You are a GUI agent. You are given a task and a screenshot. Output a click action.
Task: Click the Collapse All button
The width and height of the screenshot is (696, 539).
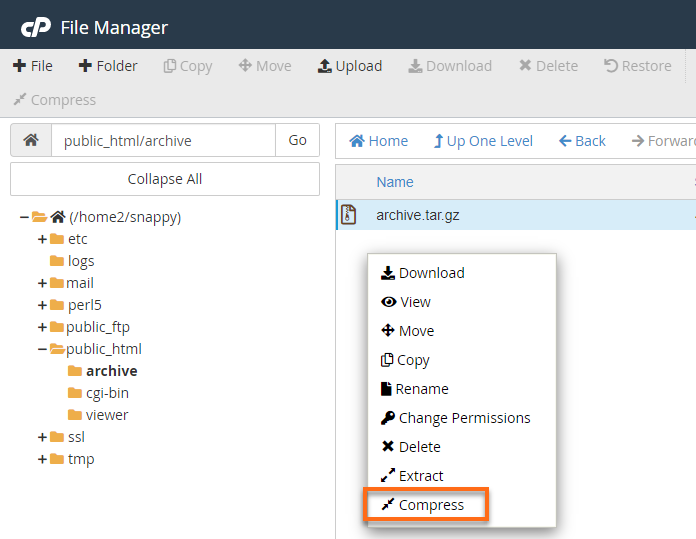(x=165, y=179)
